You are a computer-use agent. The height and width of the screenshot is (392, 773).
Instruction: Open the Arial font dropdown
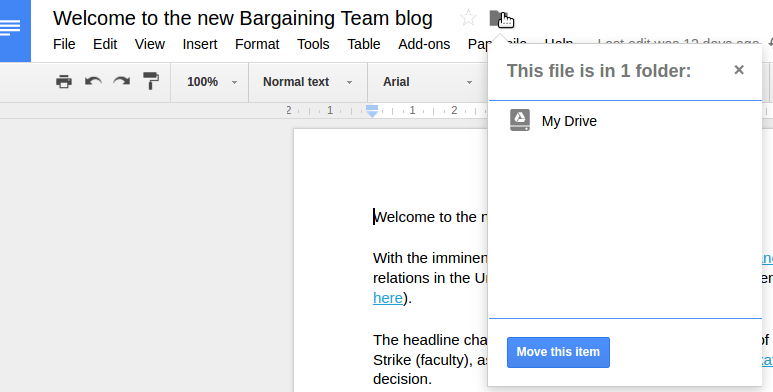tap(427, 82)
